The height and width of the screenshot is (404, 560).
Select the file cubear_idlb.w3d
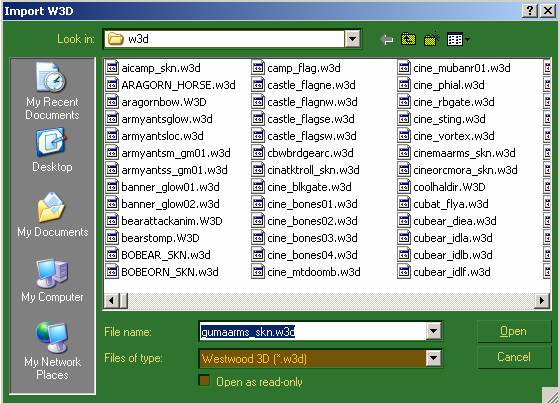(445, 255)
